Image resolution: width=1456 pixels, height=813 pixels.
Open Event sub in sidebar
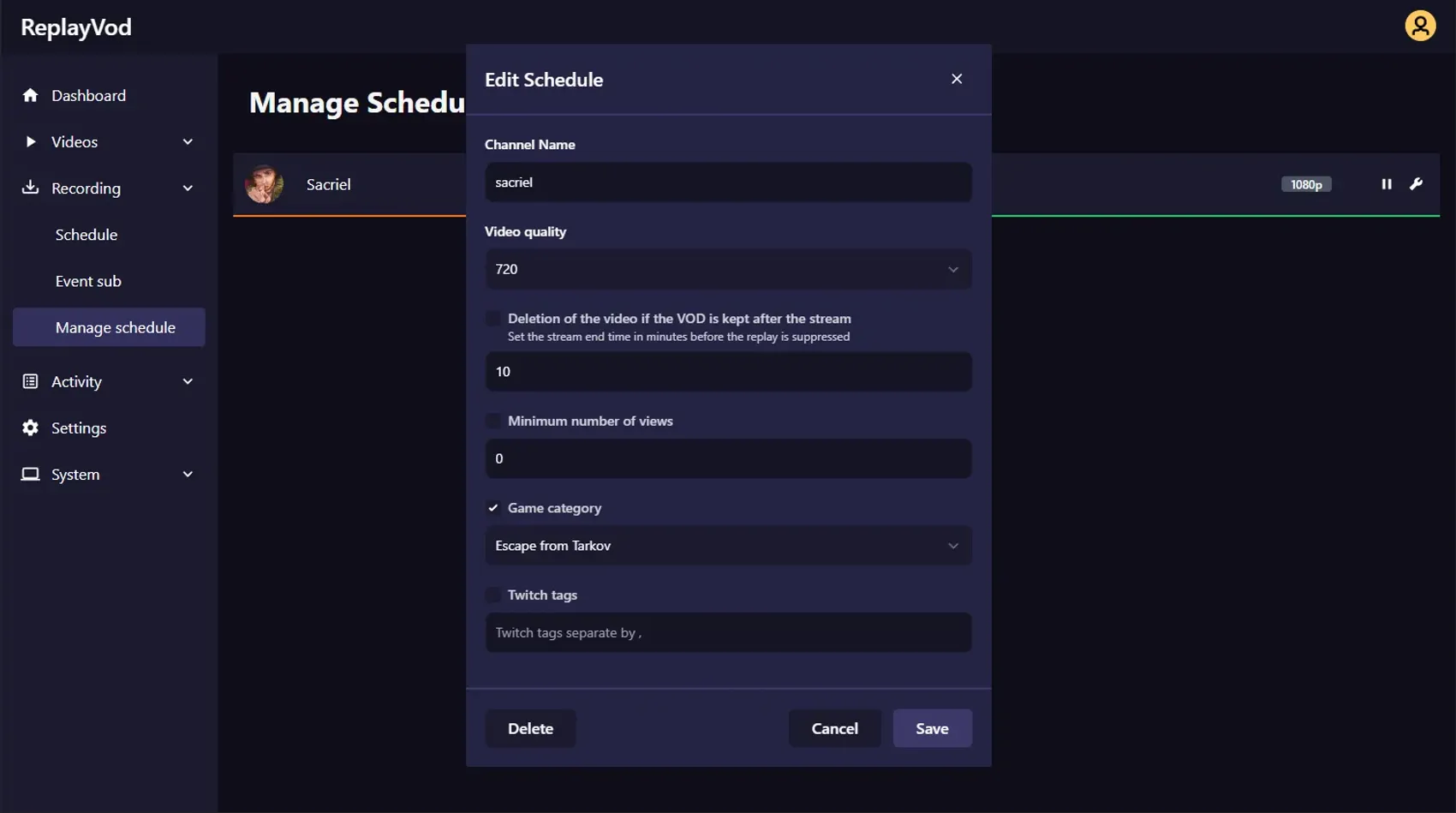pyautogui.click(x=88, y=281)
